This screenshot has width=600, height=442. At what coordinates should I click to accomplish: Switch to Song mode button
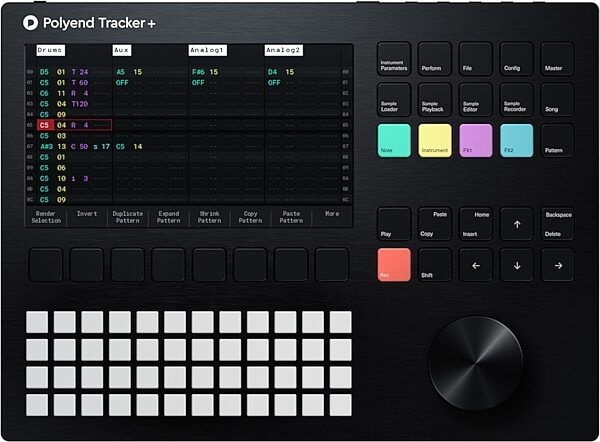click(558, 99)
